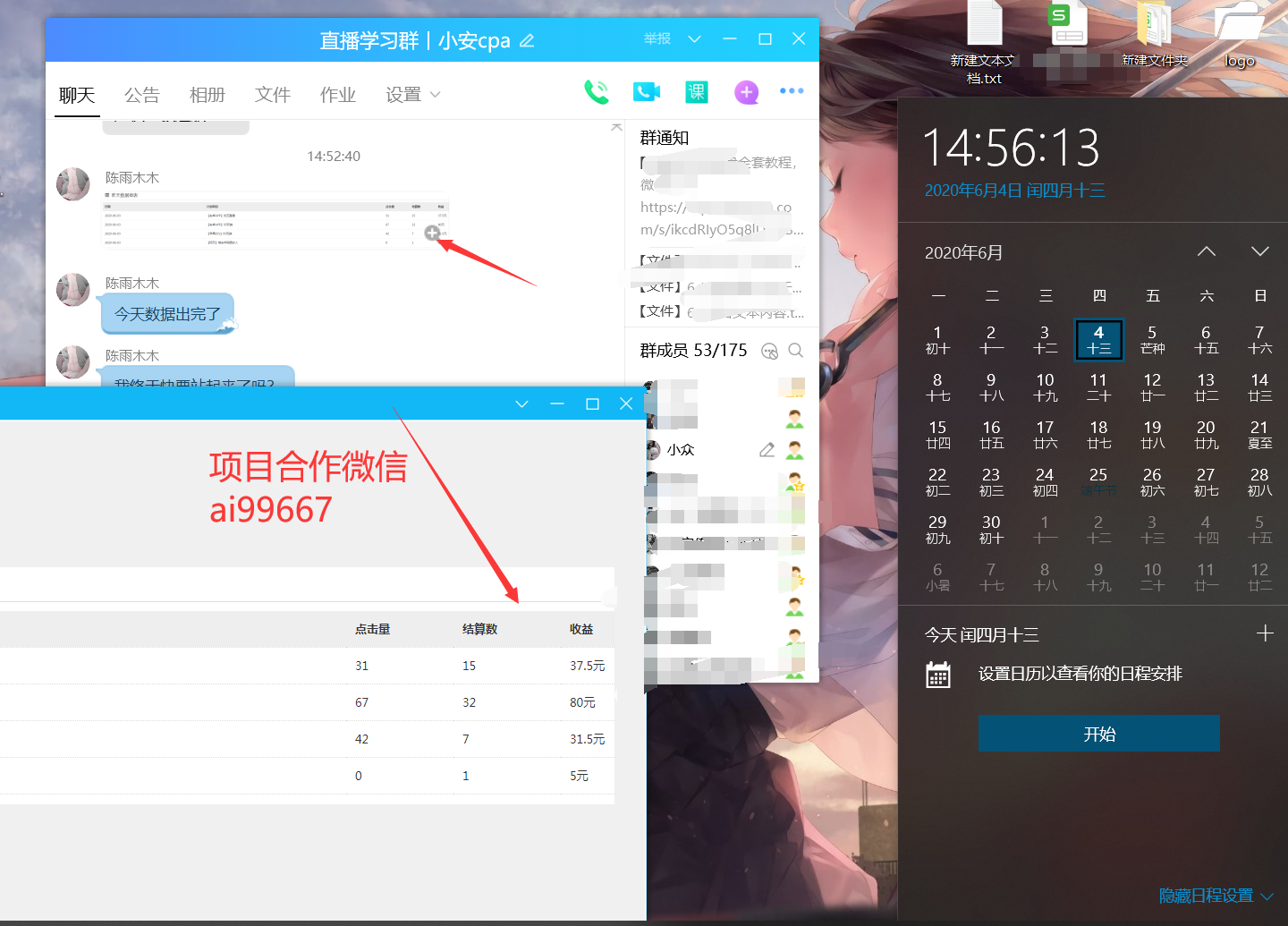Screen dimensions: 1288x926
Task: Collapse agenda via 隐藏日程设置 chevron
Action: click(1267, 896)
